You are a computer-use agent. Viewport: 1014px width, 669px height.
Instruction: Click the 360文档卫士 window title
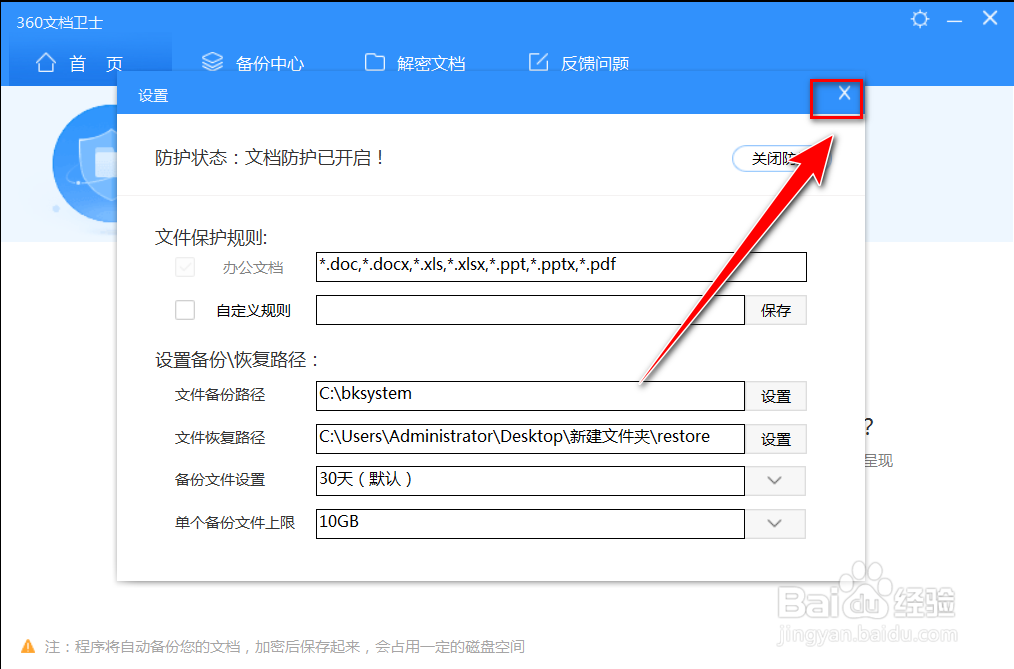59,23
